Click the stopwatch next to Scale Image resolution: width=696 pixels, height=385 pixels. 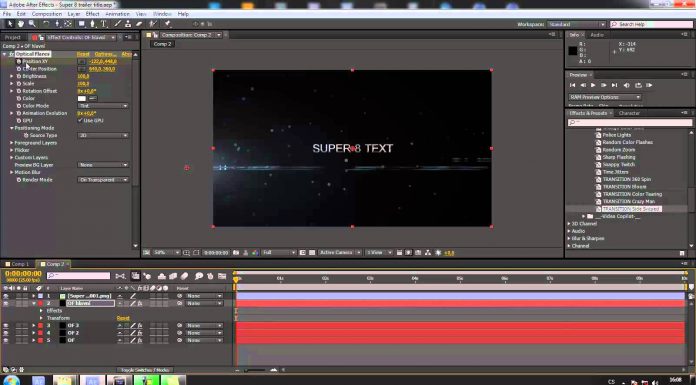(x=19, y=83)
